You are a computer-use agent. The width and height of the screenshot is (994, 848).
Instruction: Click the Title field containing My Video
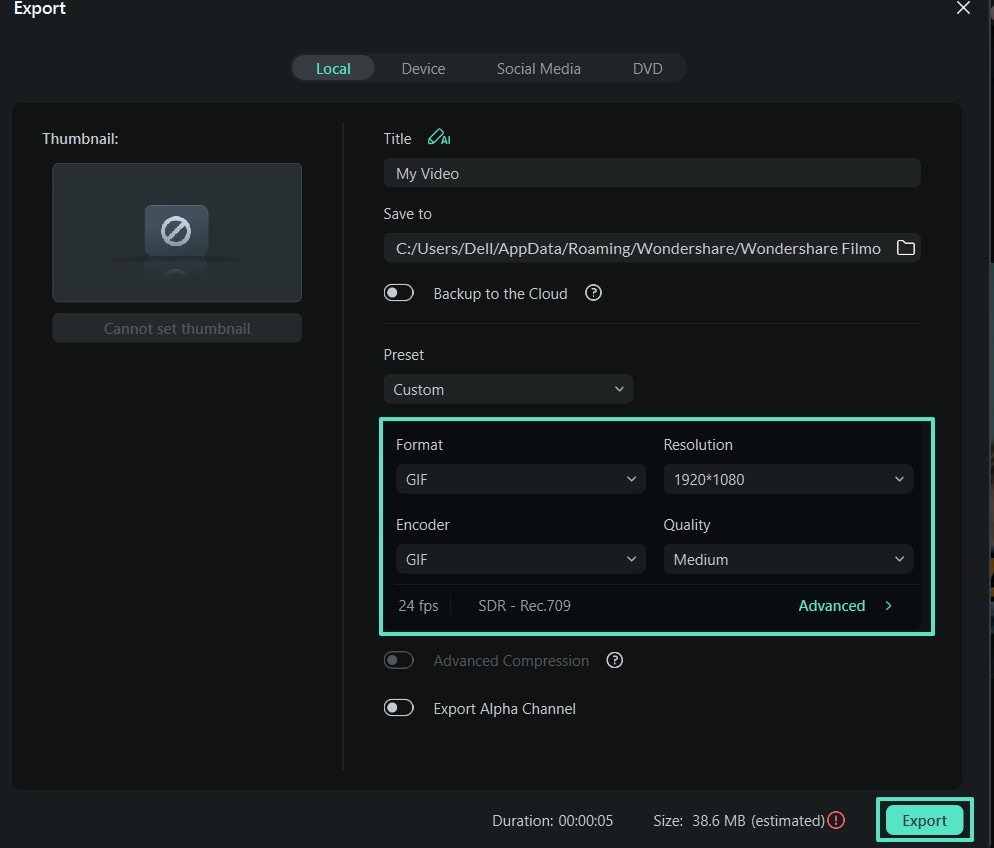(x=652, y=173)
